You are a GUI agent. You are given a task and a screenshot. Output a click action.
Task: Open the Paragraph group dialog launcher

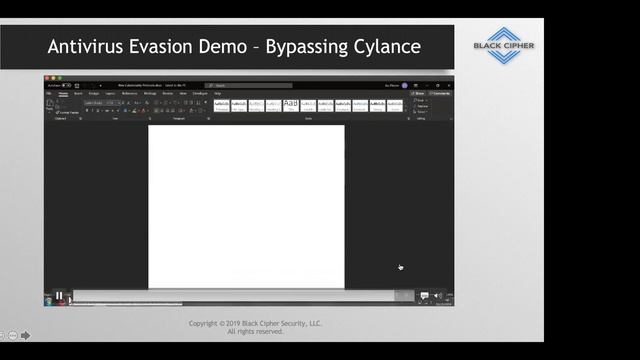(x=209, y=118)
